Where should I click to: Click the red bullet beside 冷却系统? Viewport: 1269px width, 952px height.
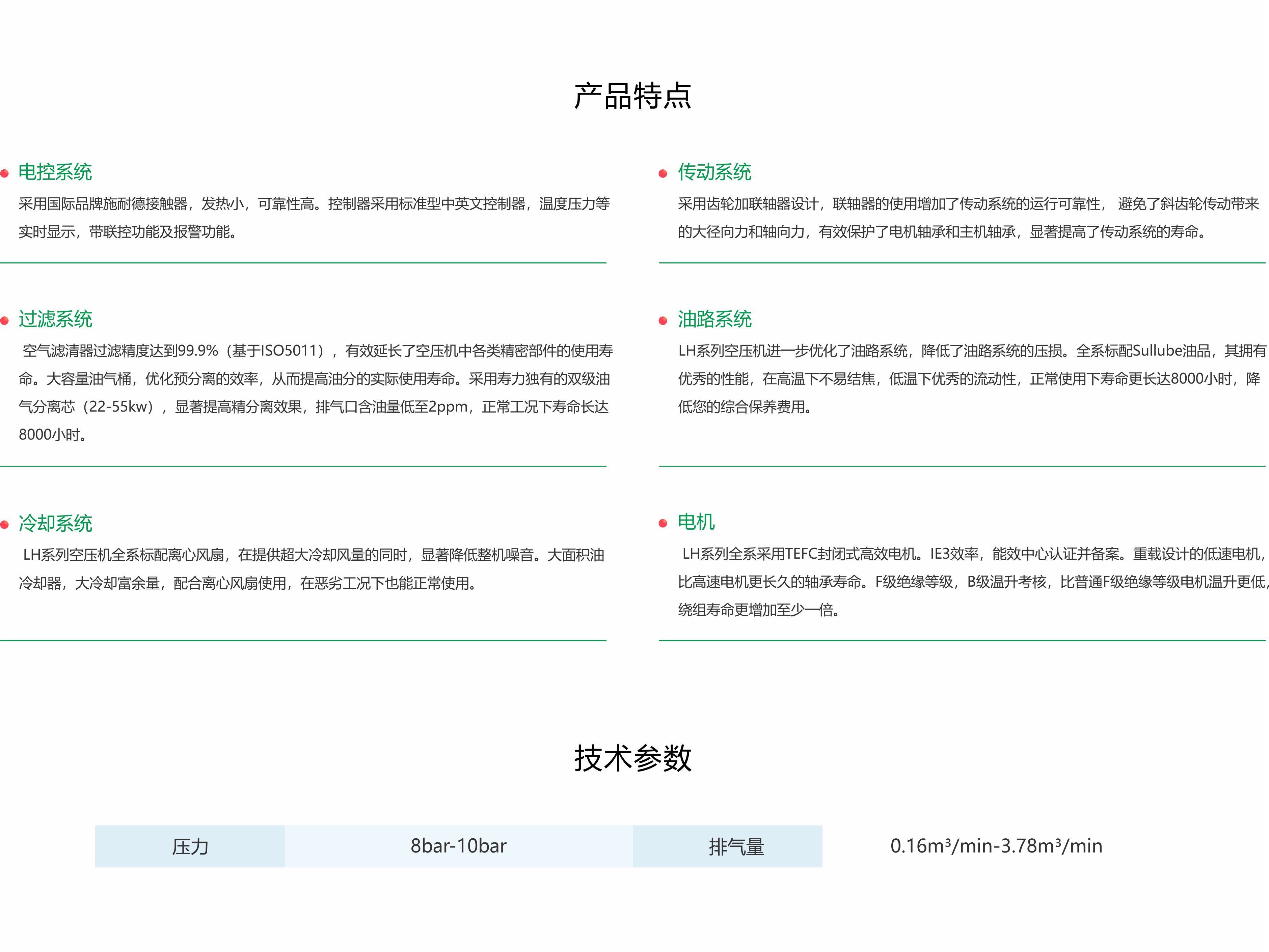[x=5, y=524]
